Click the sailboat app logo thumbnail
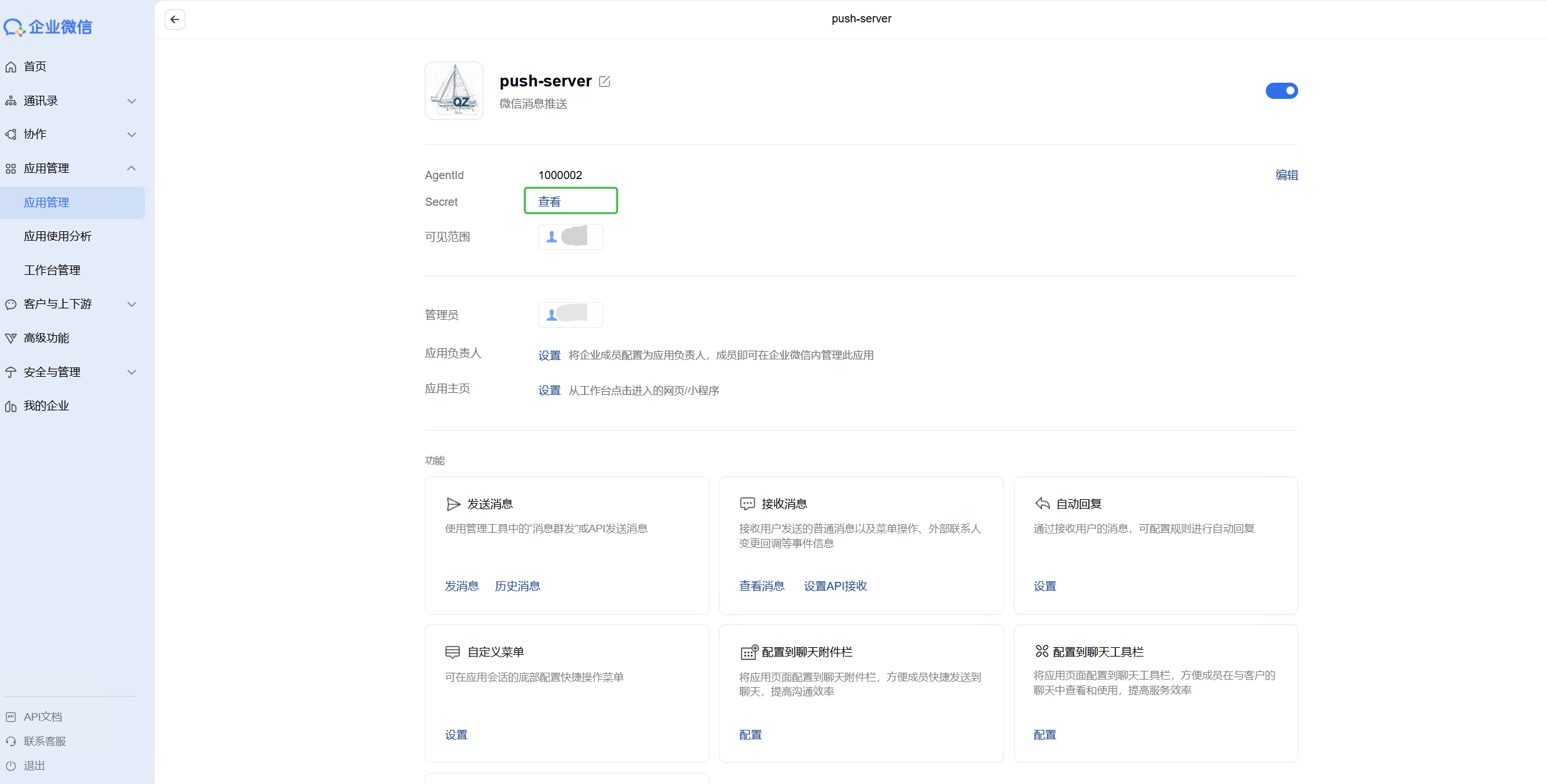The height and width of the screenshot is (784, 1547). point(454,91)
